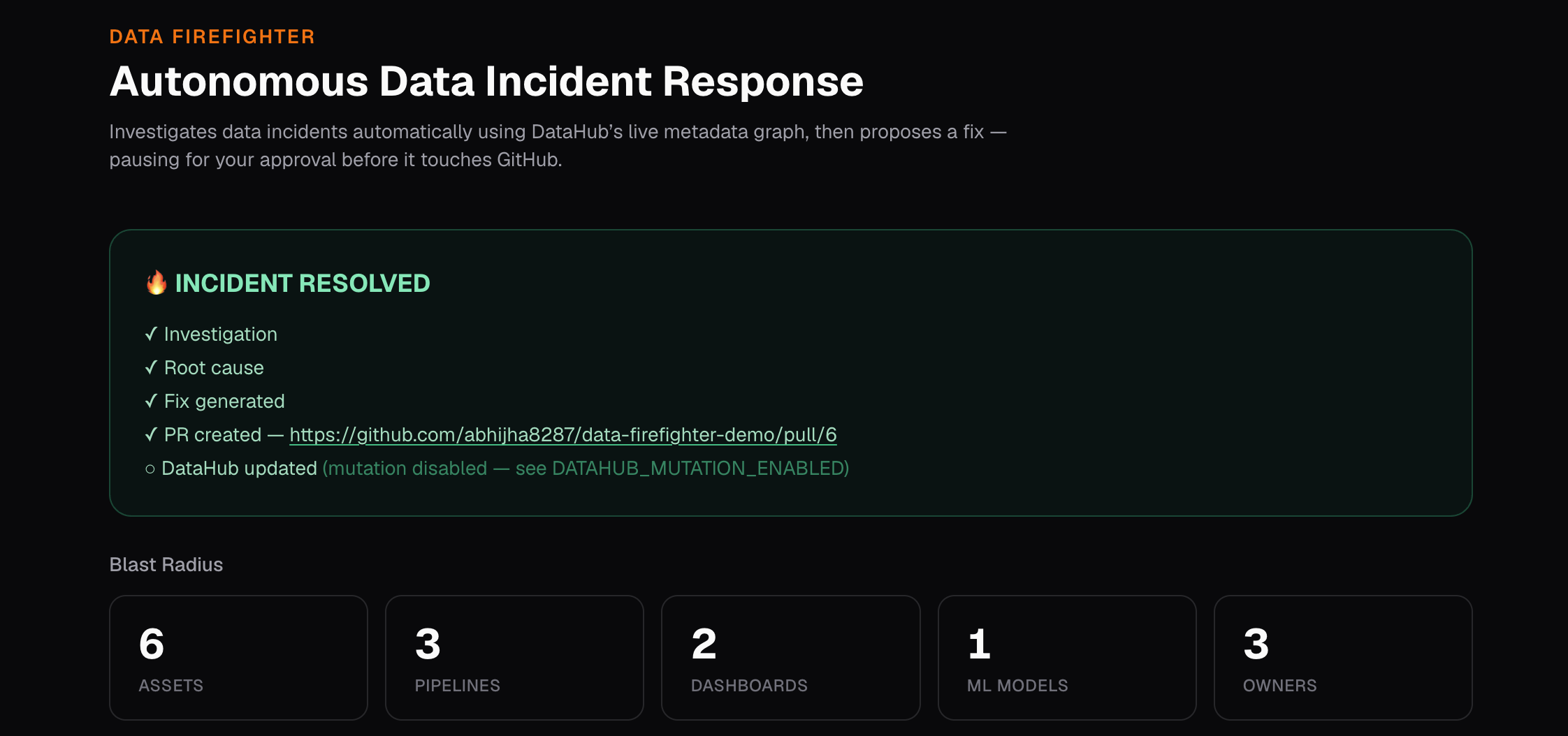1568x736 pixels.
Task: Select the Root cause step text
Action: point(214,367)
